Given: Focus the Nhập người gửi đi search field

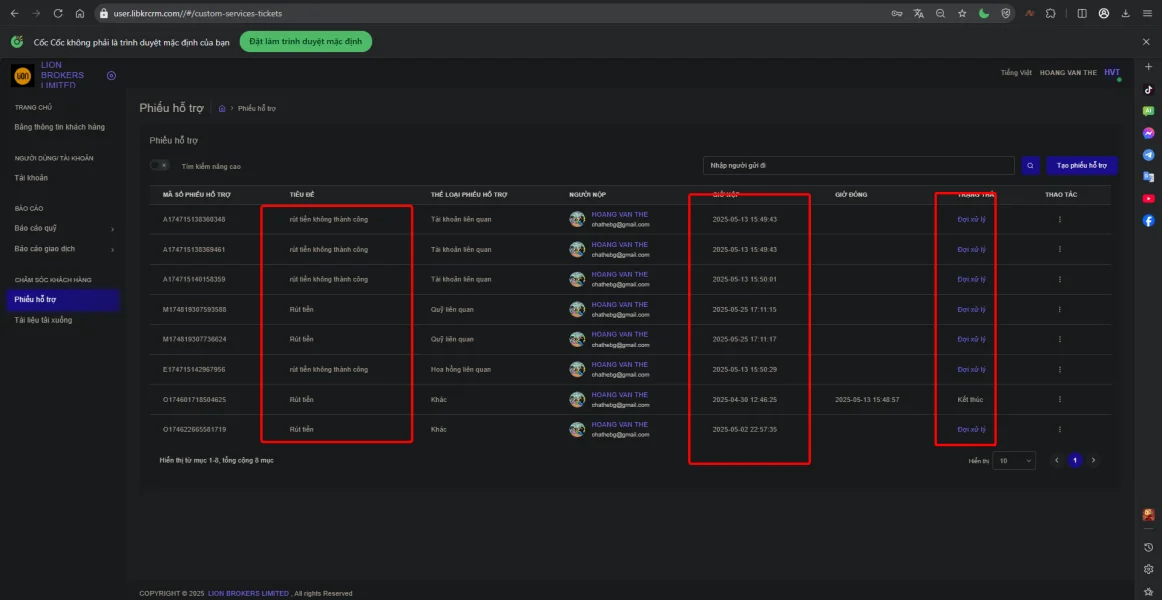Looking at the screenshot, I should point(858,166).
